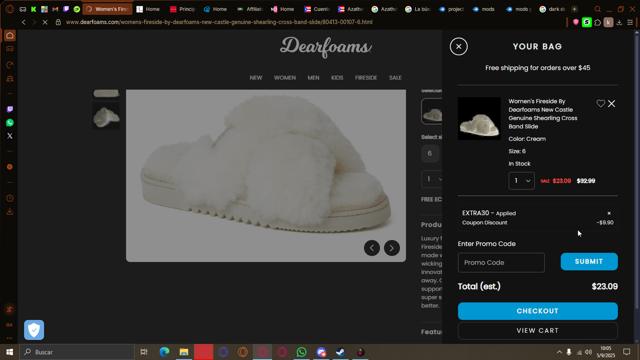The width and height of the screenshot is (640, 360).
Task: Open the product name link in the bag
Action: click(543, 114)
